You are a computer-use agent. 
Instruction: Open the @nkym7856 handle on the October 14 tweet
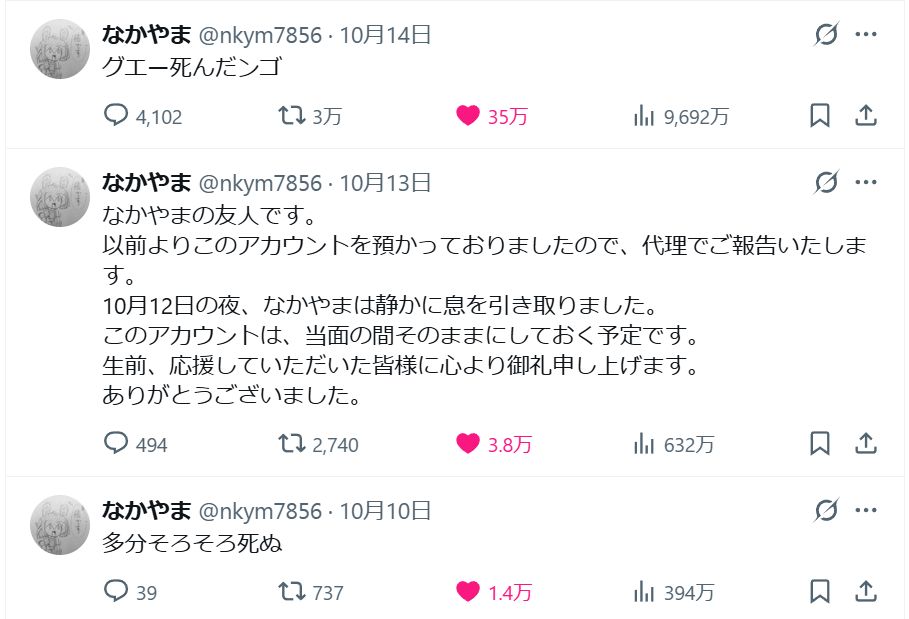coord(260,35)
